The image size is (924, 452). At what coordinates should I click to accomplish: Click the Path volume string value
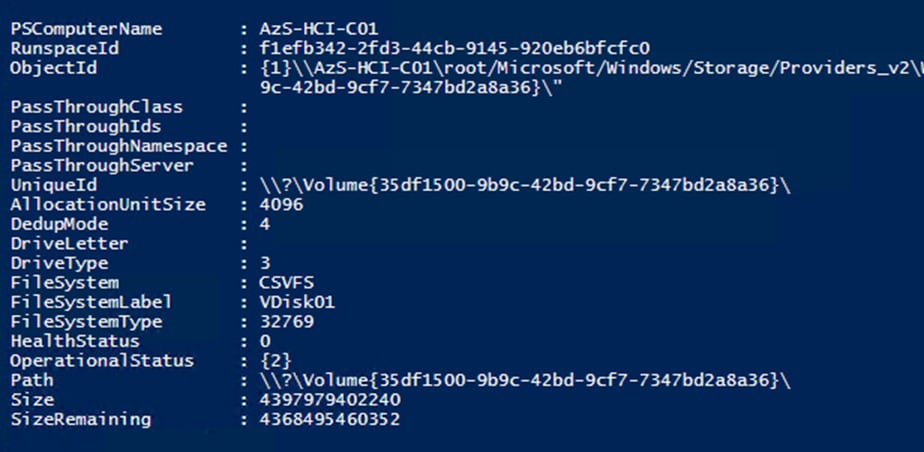525,380
